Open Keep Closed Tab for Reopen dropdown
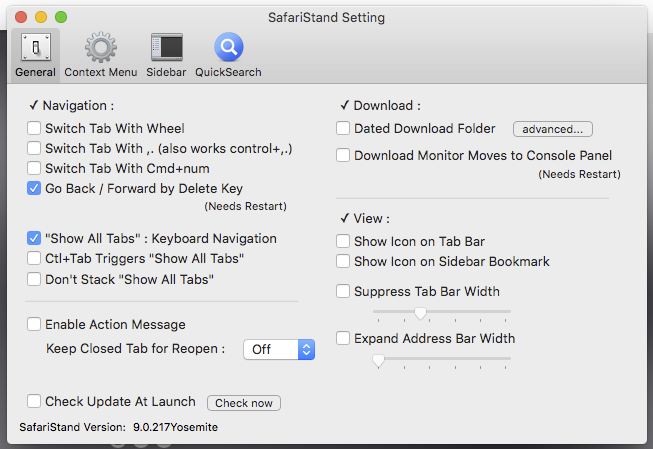Screen dimensions: 653x449 point(279,350)
